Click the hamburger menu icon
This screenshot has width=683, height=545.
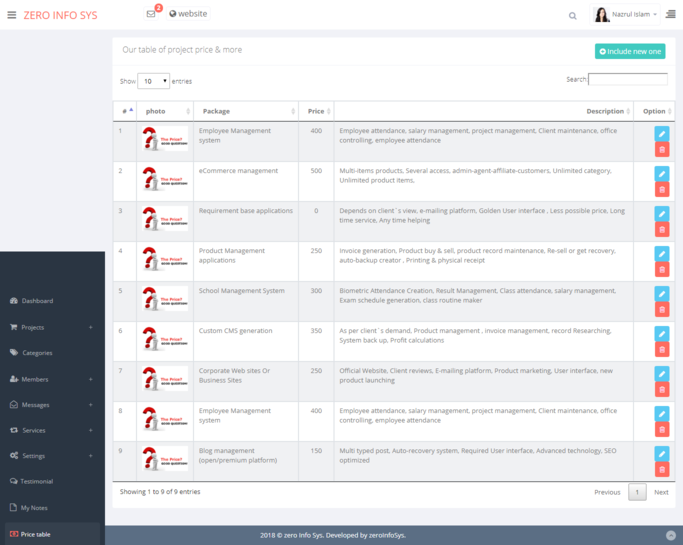click(11, 15)
